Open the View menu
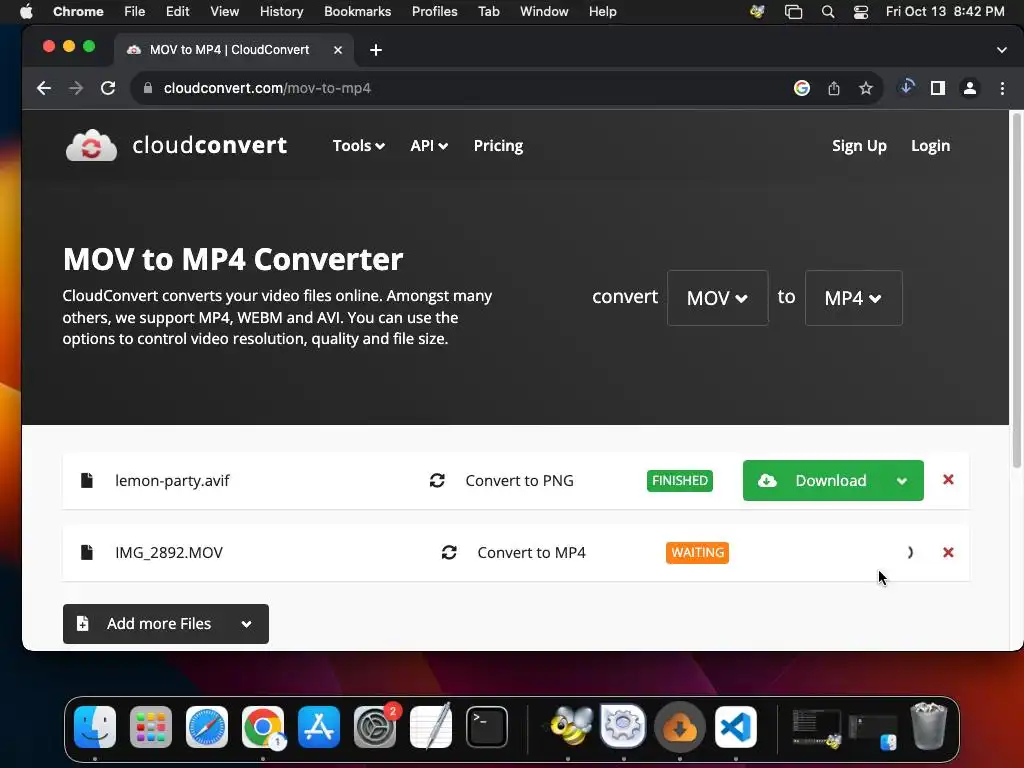 pos(224,12)
